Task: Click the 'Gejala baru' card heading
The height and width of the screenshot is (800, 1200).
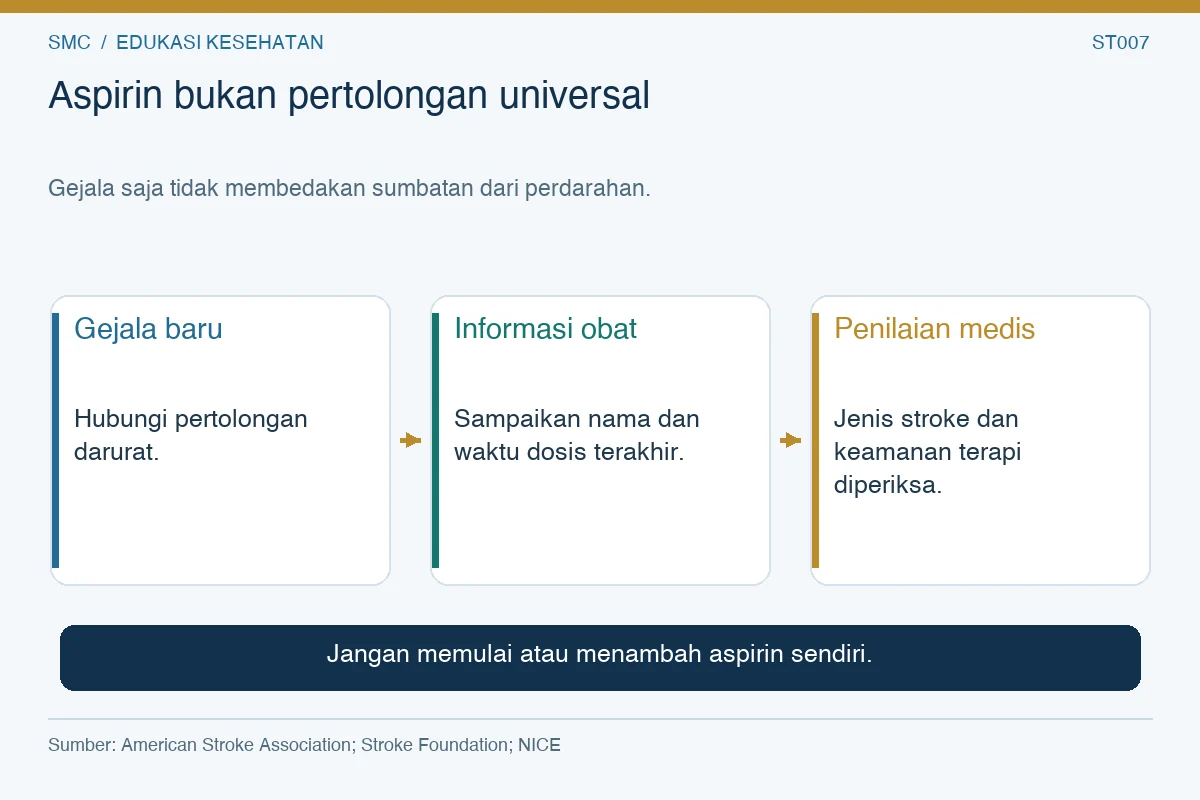Action: point(148,329)
